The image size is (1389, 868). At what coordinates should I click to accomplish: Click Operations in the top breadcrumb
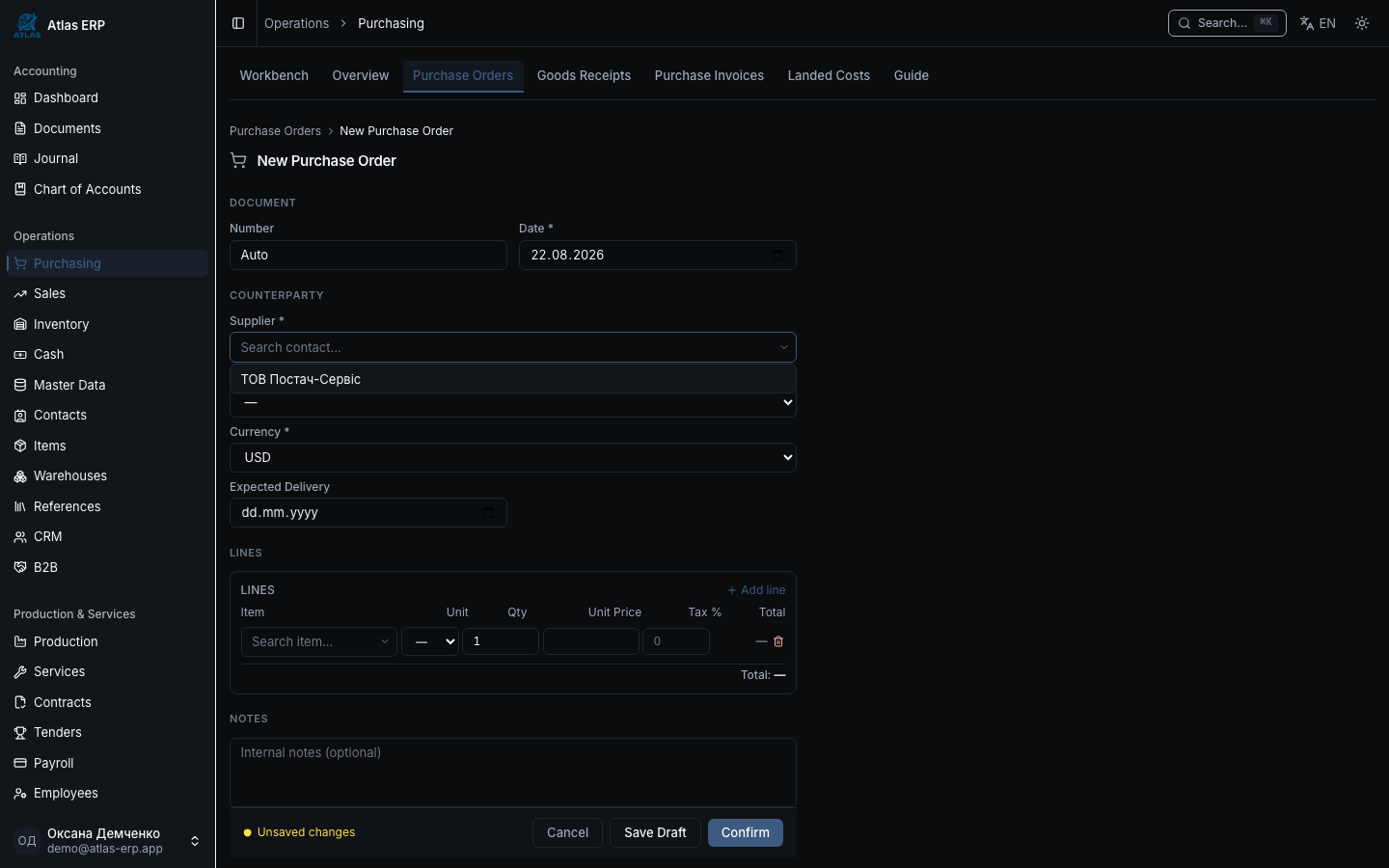(297, 23)
